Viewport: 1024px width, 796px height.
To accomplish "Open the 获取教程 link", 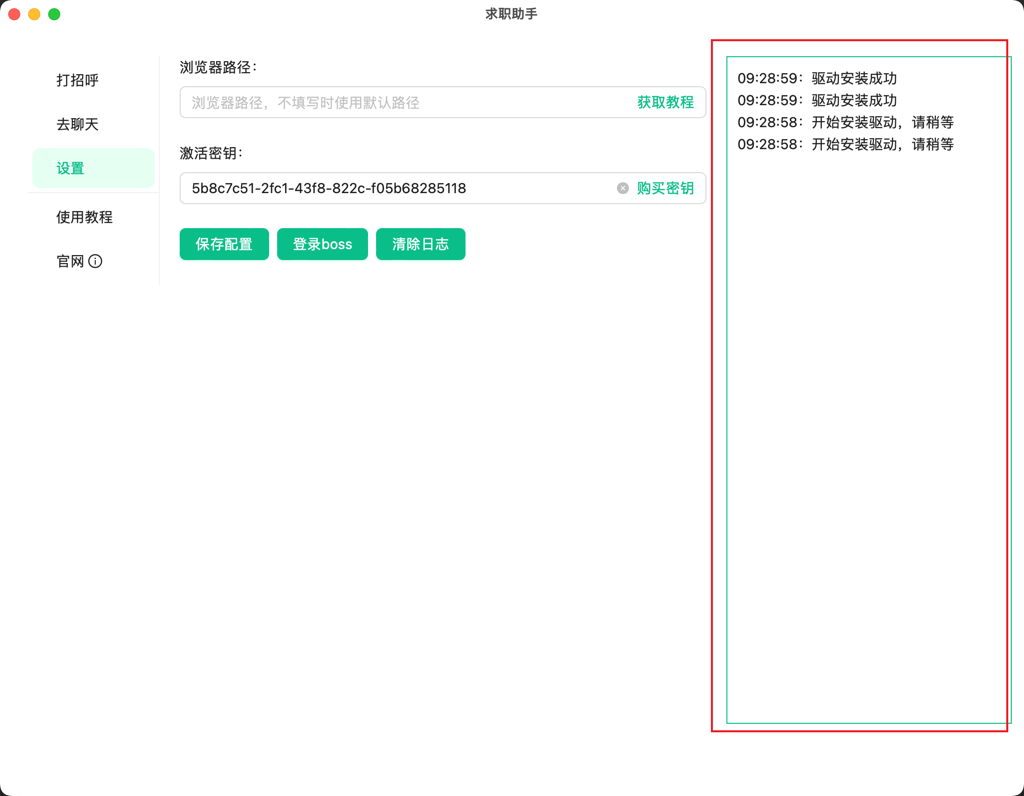I will [665, 102].
